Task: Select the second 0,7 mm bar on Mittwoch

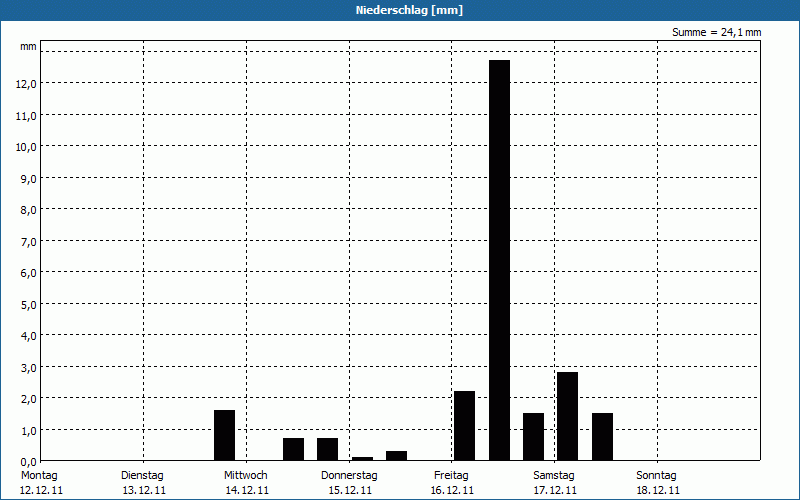Action: pyautogui.click(x=328, y=449)
